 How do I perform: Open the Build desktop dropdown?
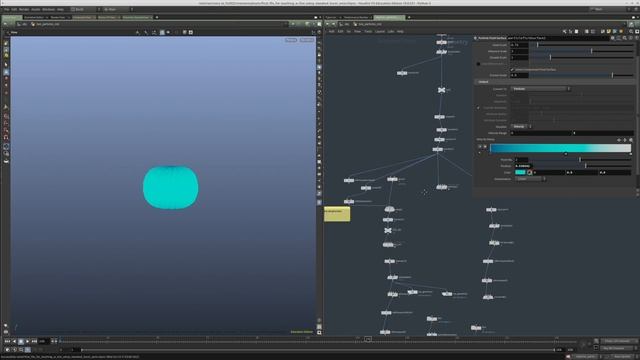tap(84, 9)
